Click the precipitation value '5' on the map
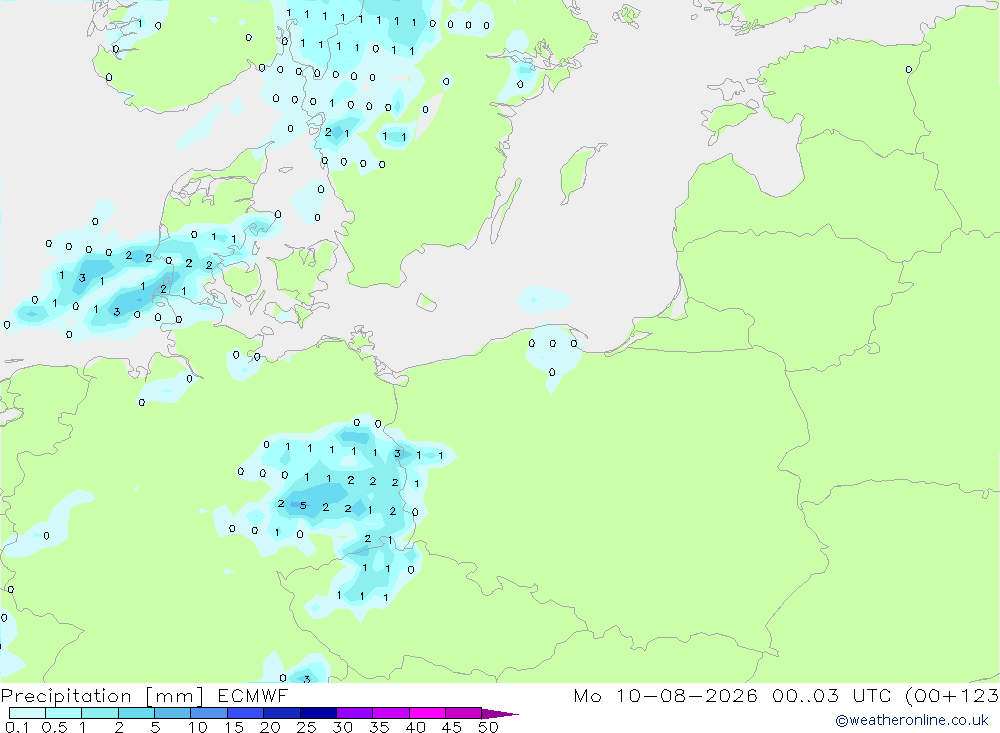Viewport: 1000px width, 733px height. point(303,505)
